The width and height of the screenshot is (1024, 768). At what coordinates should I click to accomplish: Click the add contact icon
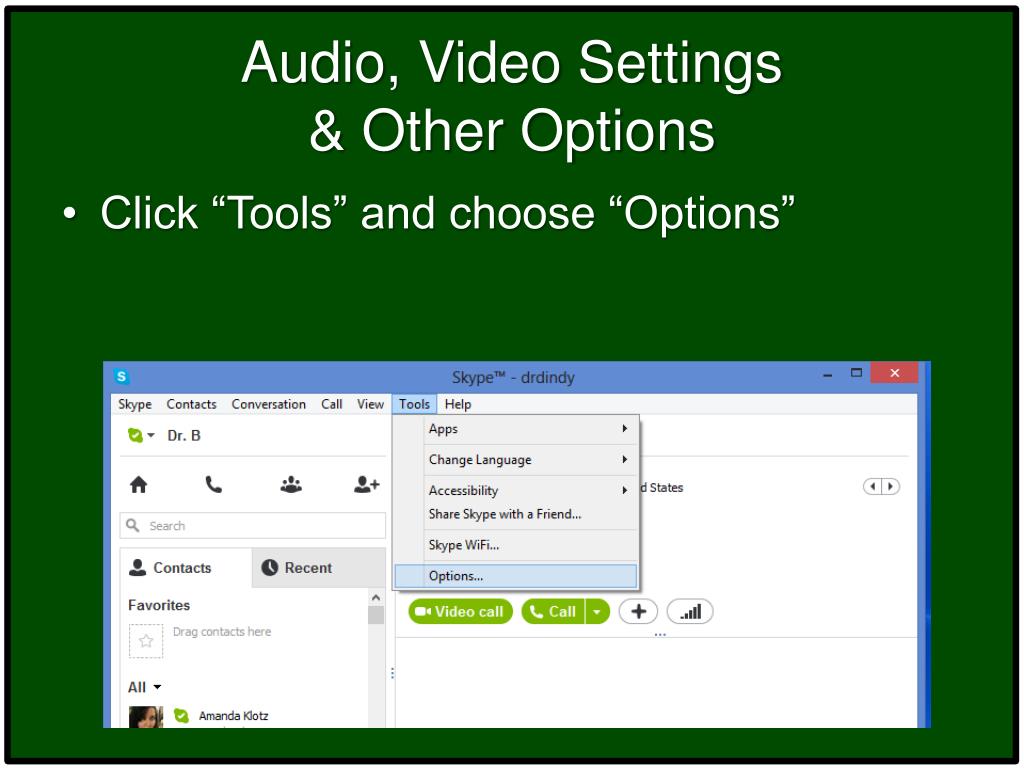tap(366, 485)
